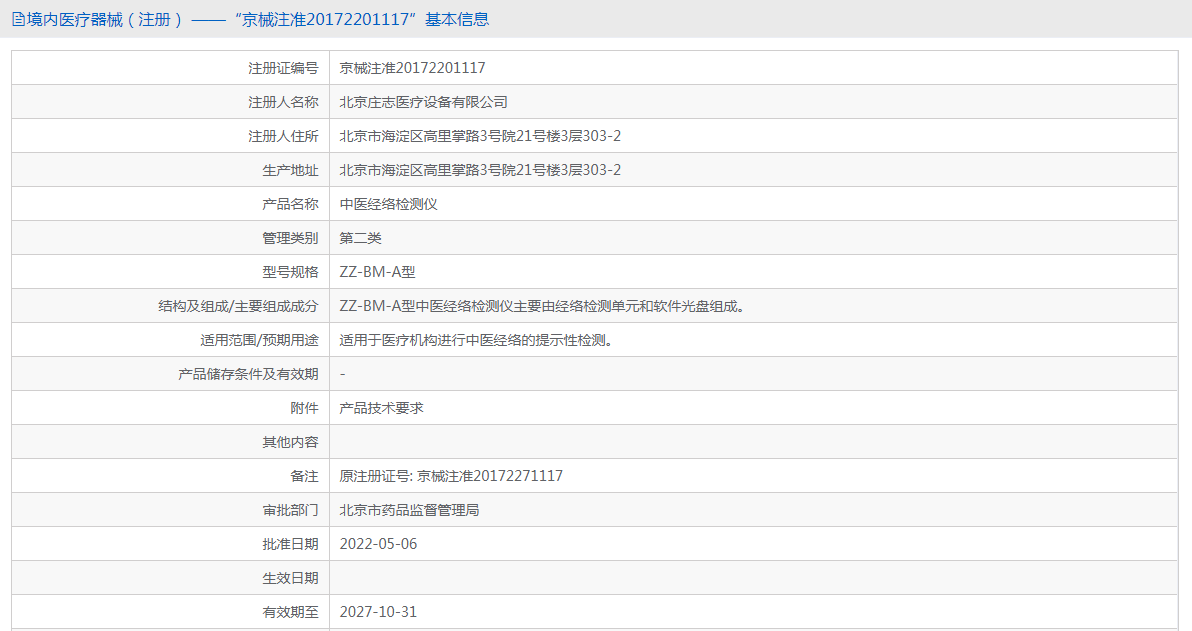Select the product name 中医经络检测仪
Viewport: 1192px width, 631px height.
(x=389, y=204)
